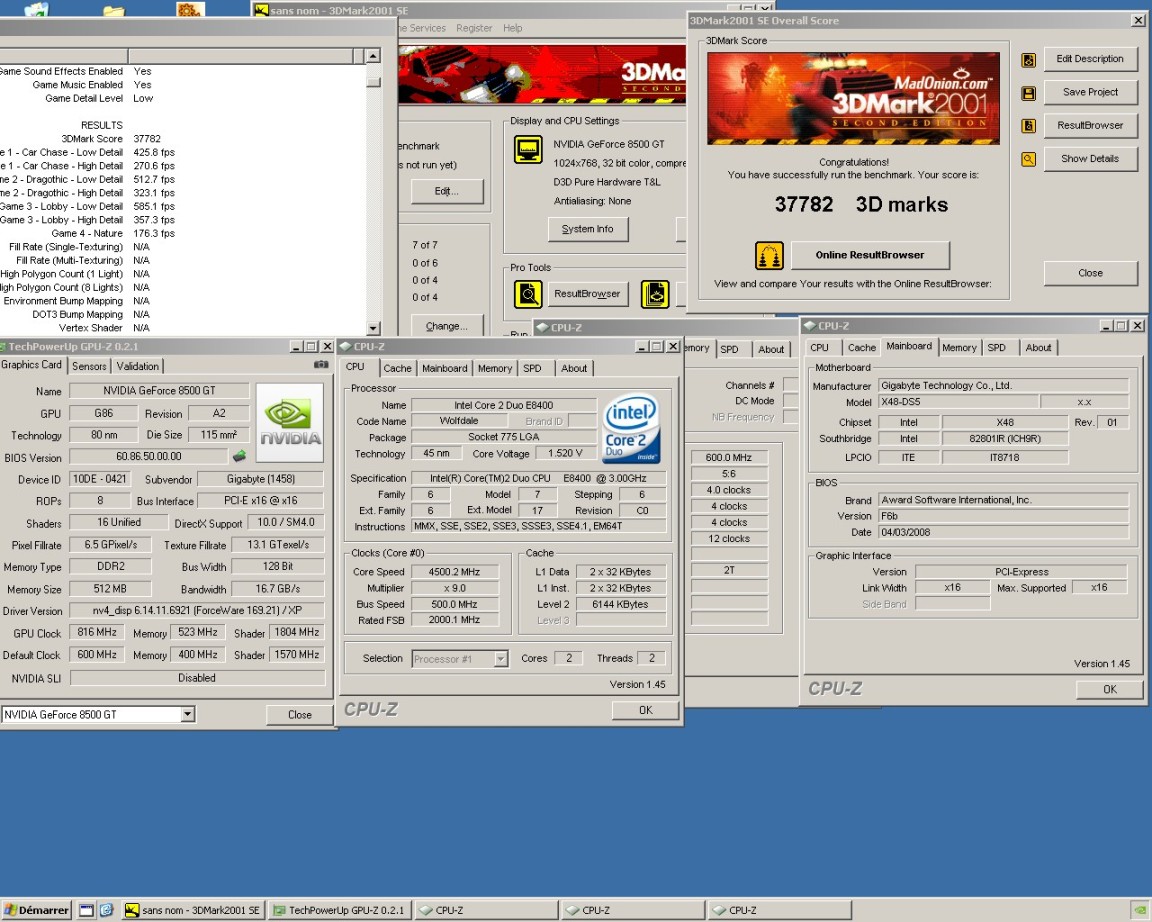Click the Save Project button

click(1090, 92)
